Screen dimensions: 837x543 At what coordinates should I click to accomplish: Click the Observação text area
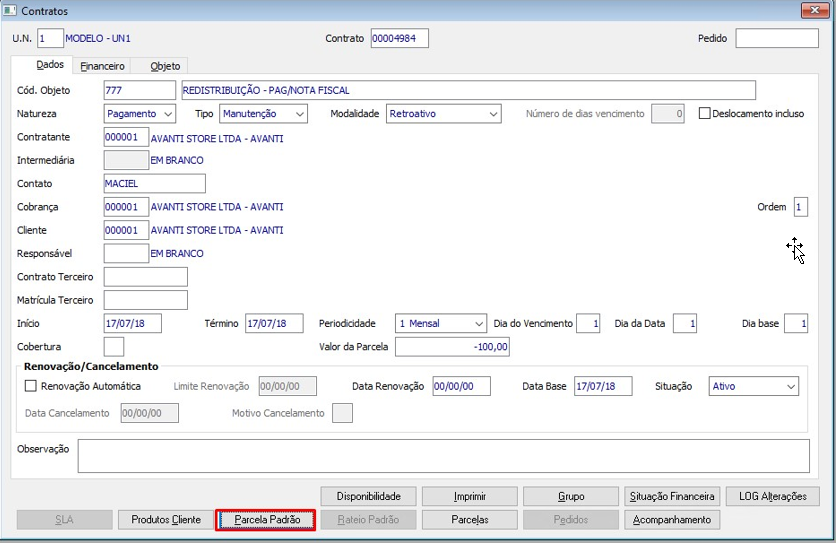(444, 456)
